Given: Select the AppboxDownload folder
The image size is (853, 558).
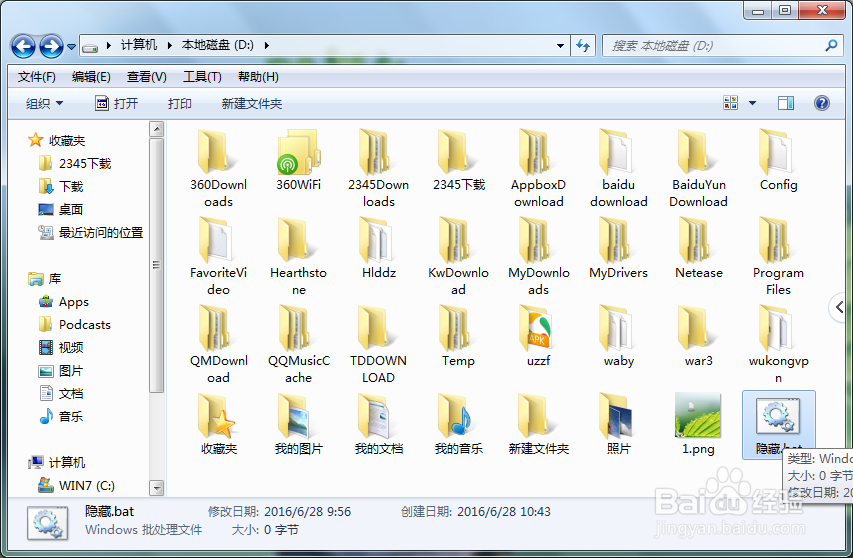Looking at the screenshot, I should (539, 169).
